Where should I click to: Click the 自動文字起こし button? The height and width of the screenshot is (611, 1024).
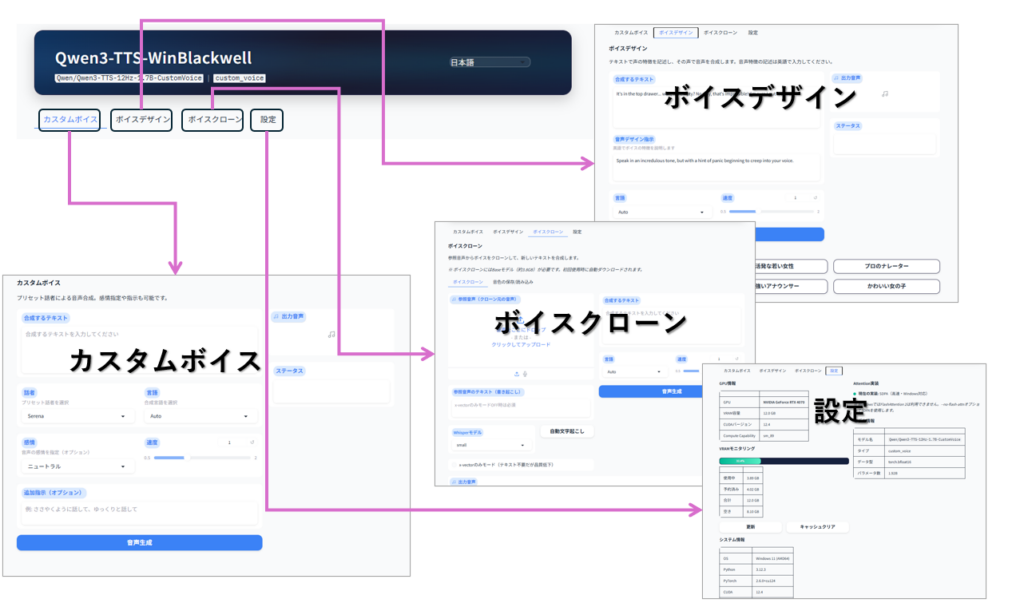tap(567, 431)
